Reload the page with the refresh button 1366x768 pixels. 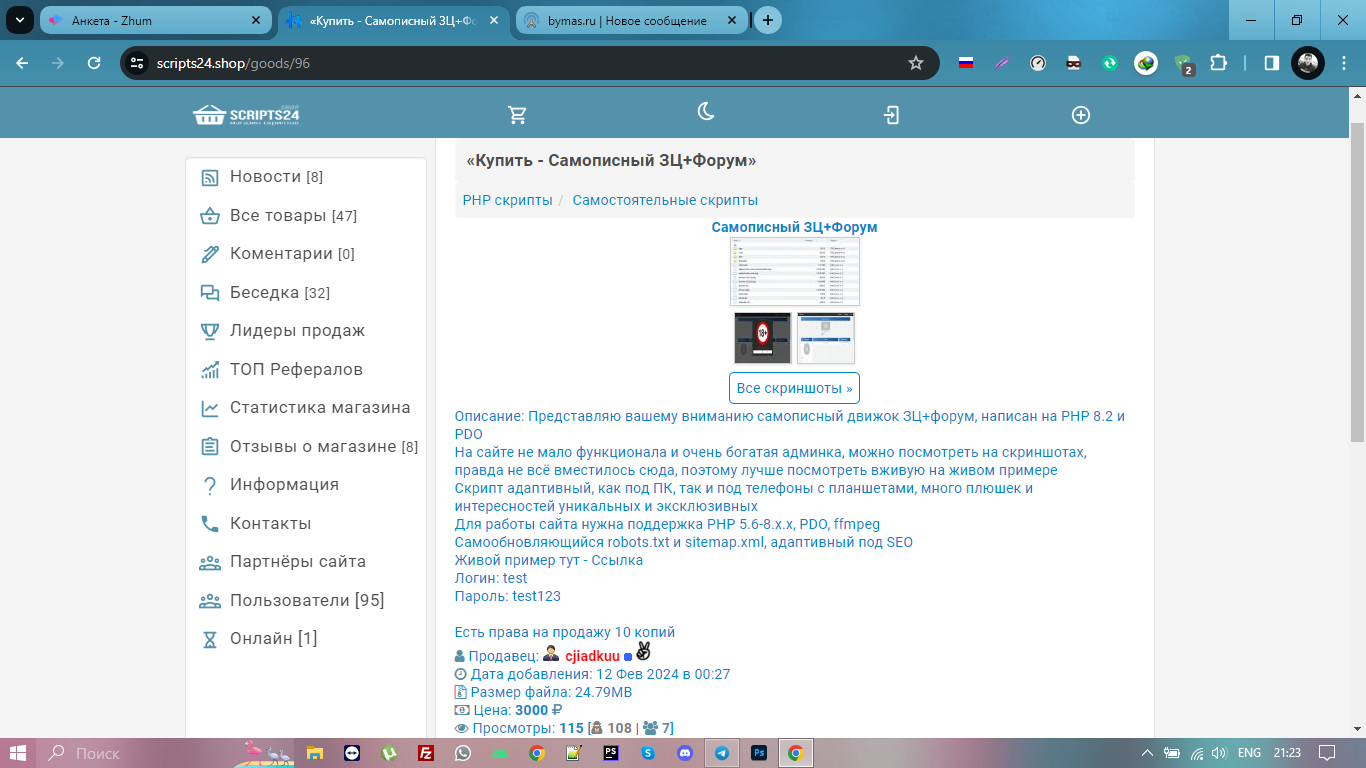(94, 63)
